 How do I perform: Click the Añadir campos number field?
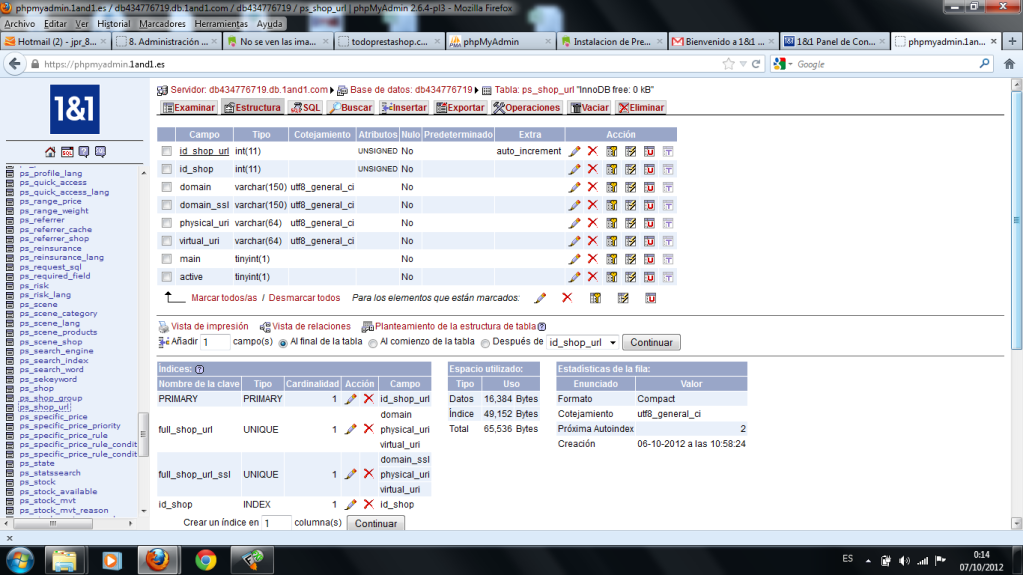(215, 342)
